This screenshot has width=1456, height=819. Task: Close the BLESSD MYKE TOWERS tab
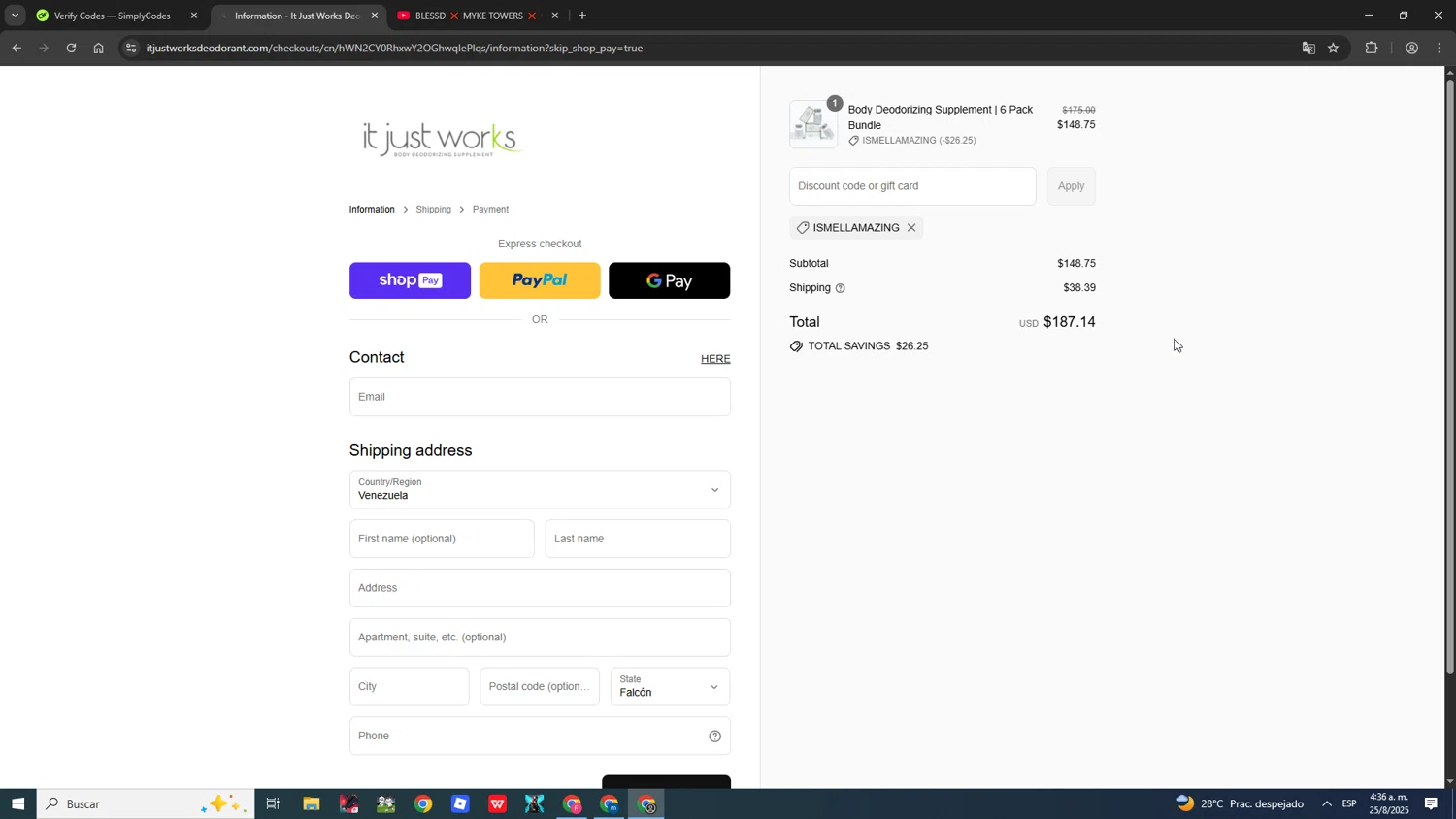coord(555,16)
